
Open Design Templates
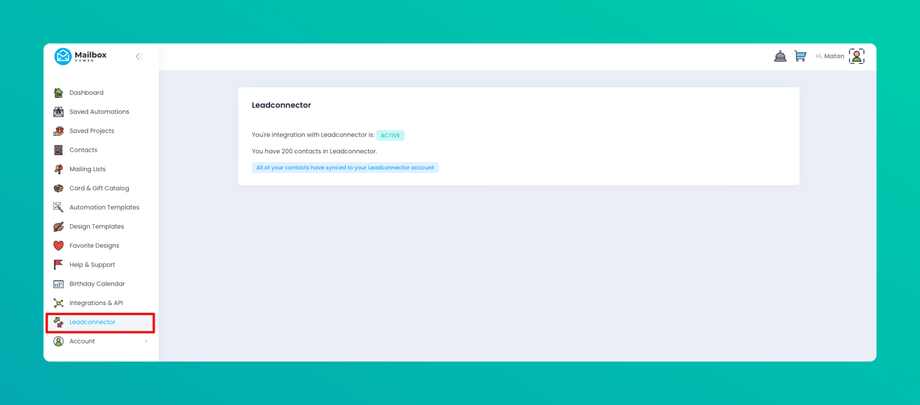pyautogui.click(x=97, y=227)
